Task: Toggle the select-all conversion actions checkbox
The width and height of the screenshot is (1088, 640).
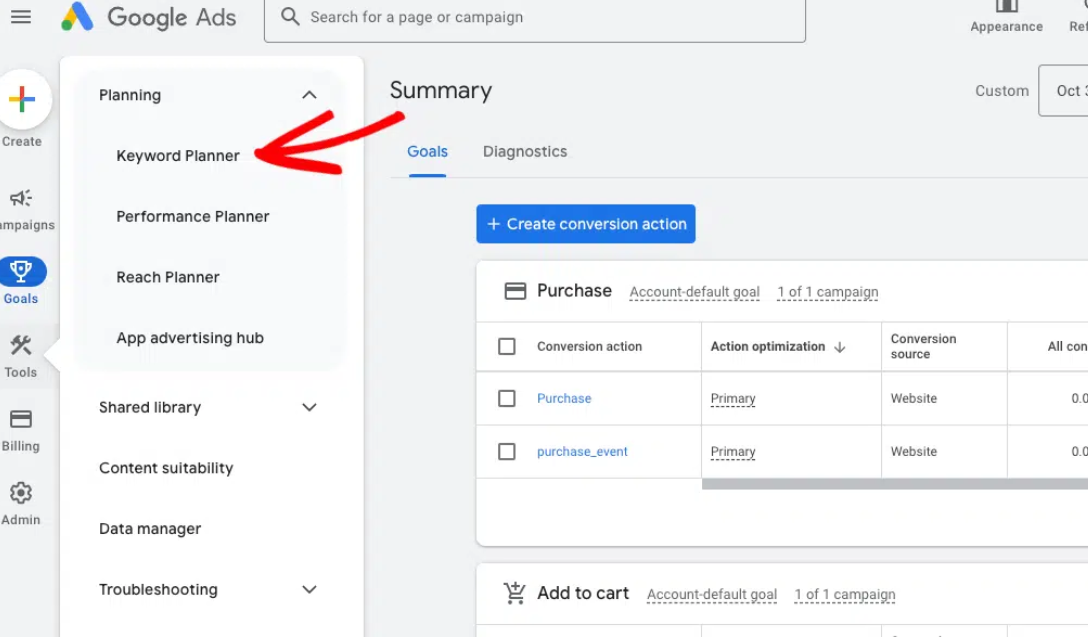Action: (507, 346)
